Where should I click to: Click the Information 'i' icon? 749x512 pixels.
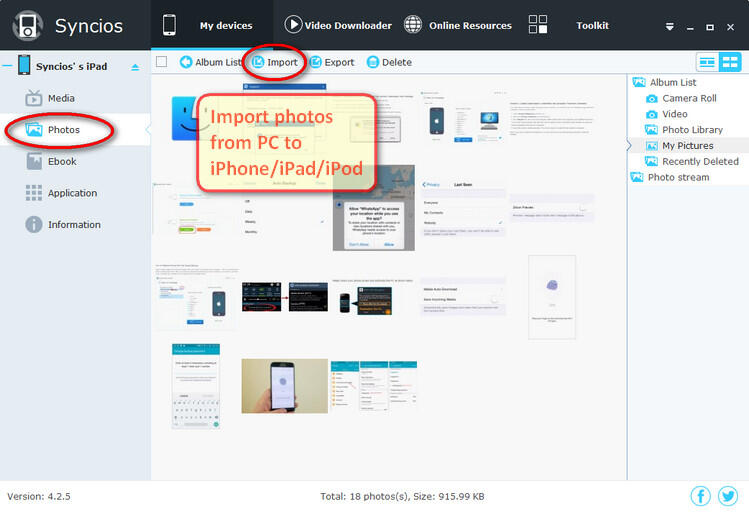tap(33, 224)
